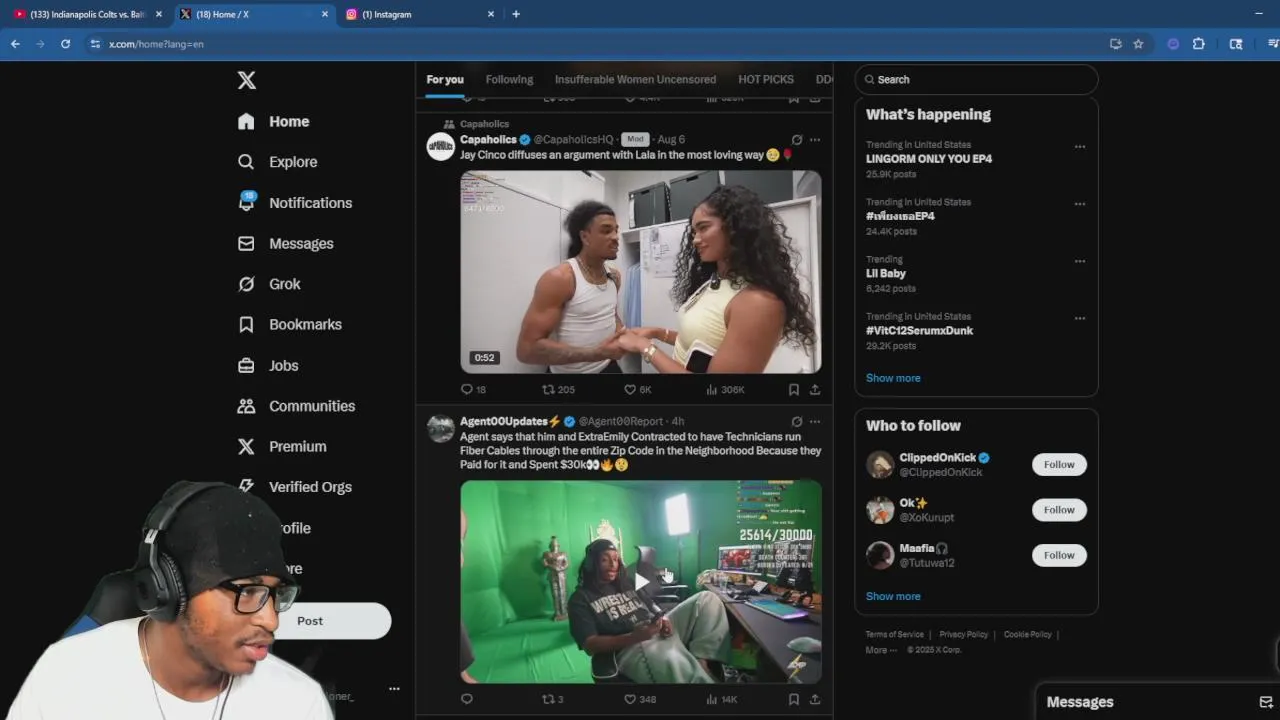Open Privacy Policy link
Image resolution: width=1280 pixels, height=720 pixels.
point(964,634)
